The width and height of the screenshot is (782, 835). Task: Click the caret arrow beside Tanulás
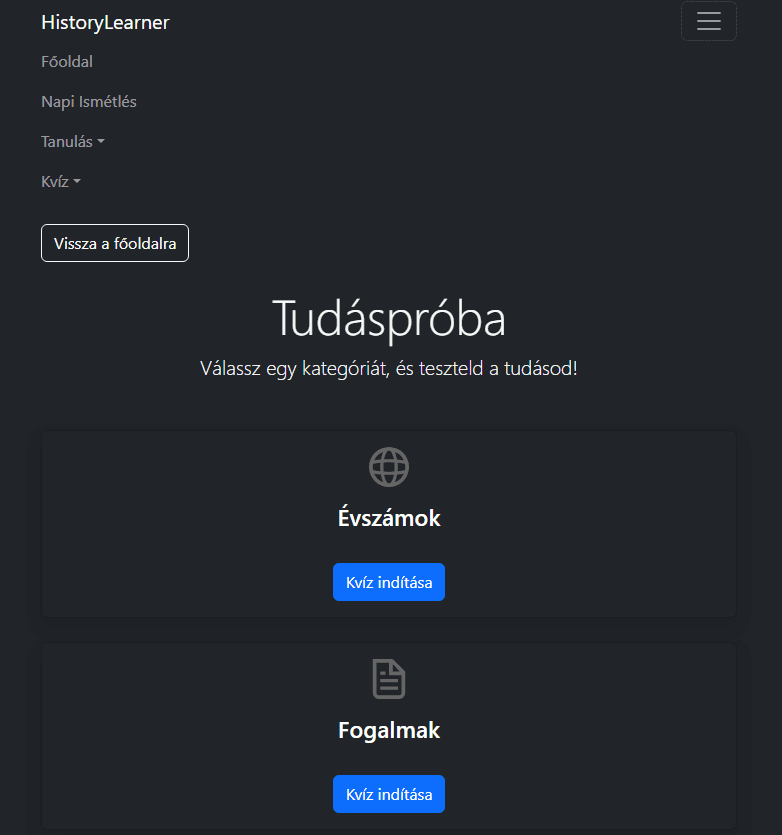pos(101,143)
